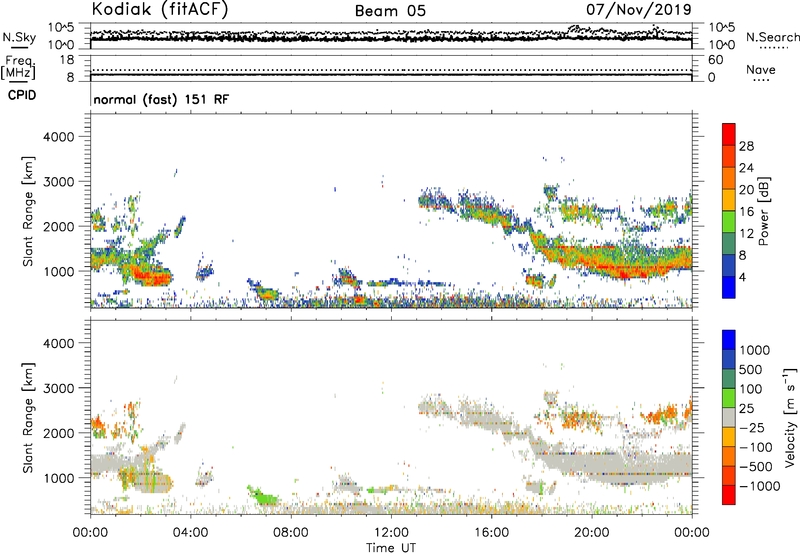
Task: Click the red bottom of Velocity colorbar
Action: pos(729,495)
